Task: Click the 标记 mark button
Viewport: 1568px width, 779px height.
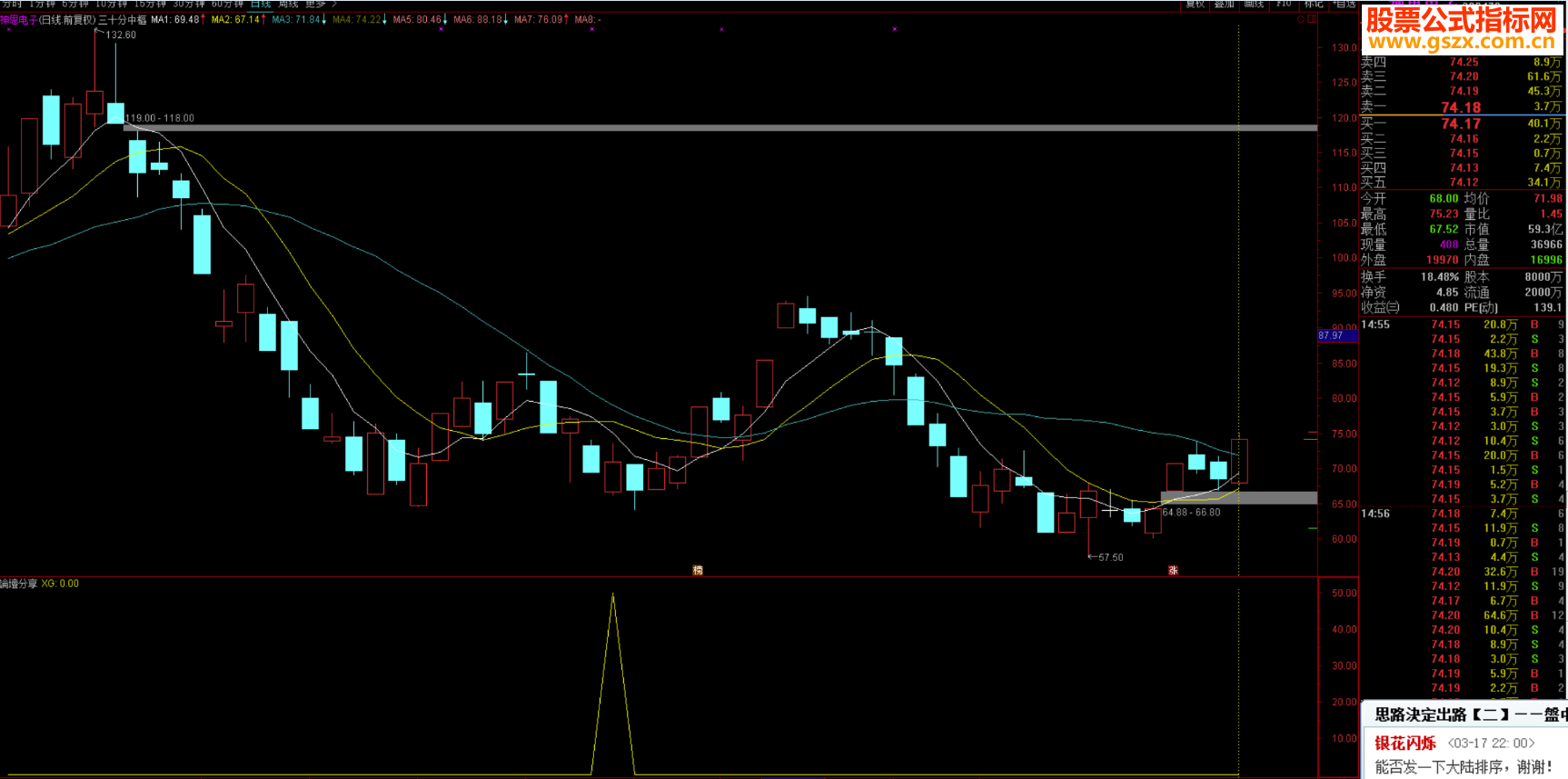Action: point(1314,4)
